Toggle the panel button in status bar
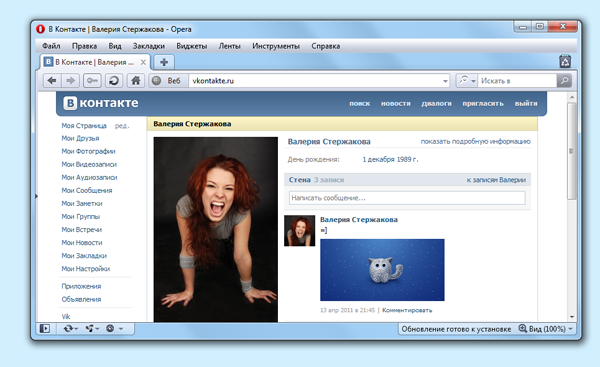 tap(45, 328)
